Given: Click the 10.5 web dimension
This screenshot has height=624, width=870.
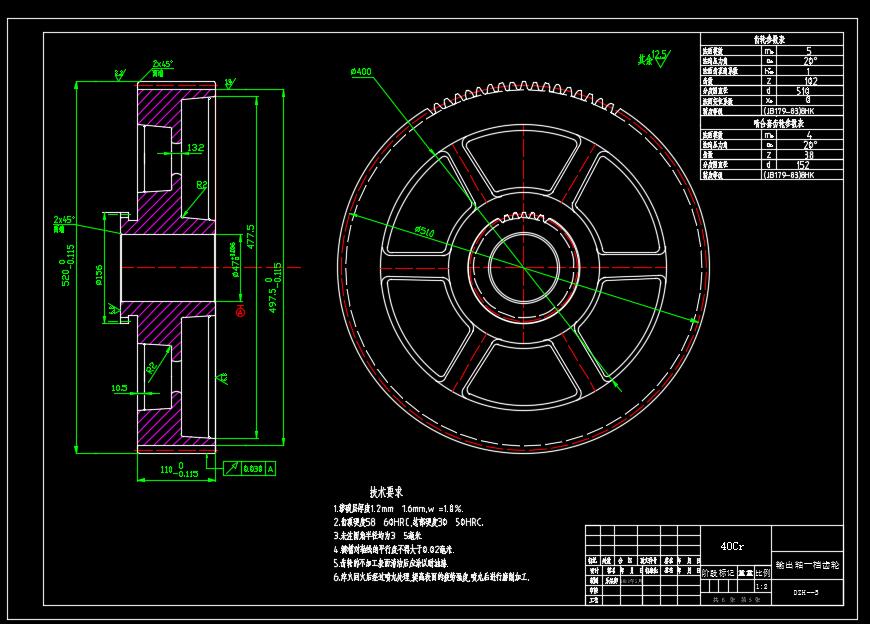Looking at the screenshot, I should [119, 388].
